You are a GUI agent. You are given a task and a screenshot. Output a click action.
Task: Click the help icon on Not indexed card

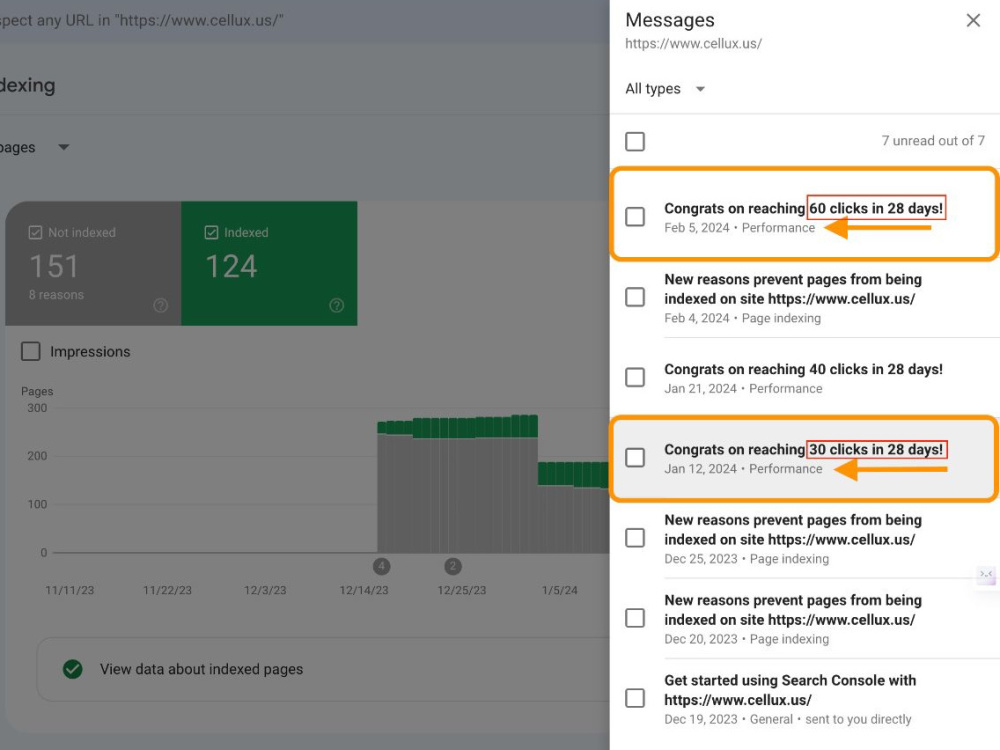point(161,305)
